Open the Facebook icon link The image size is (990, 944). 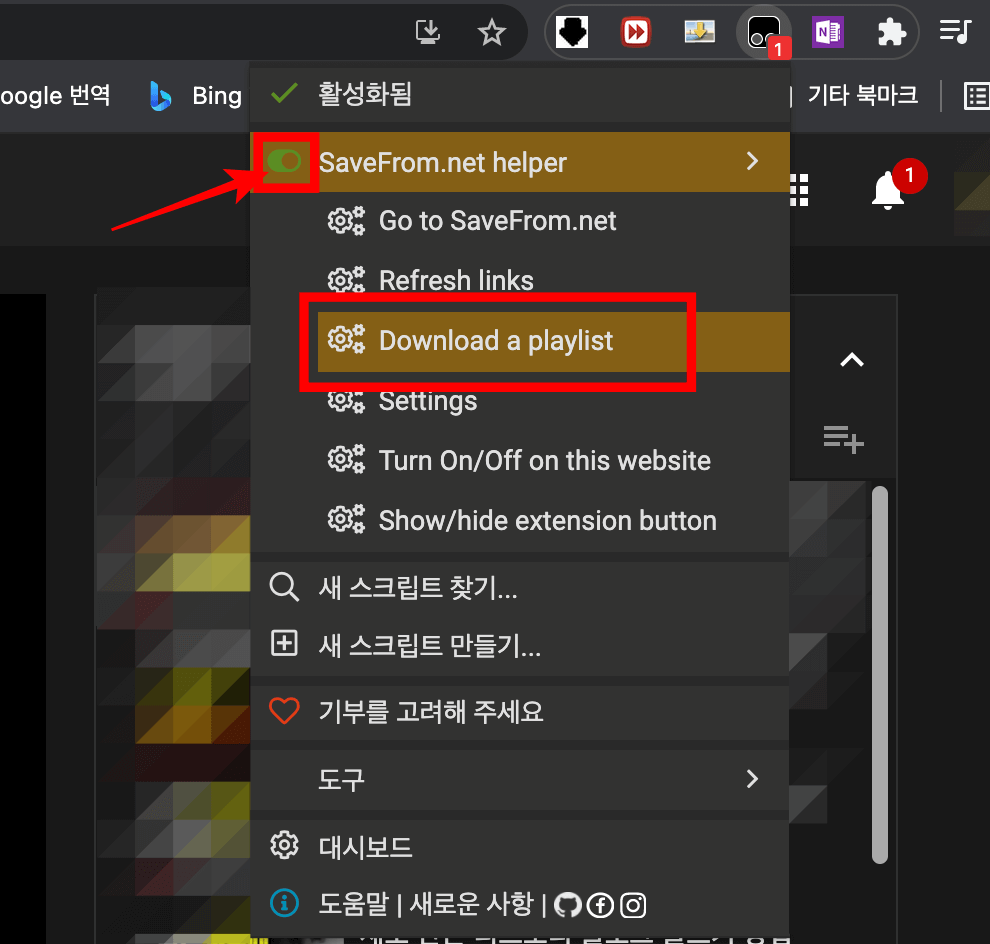click(x=600, y=905)
